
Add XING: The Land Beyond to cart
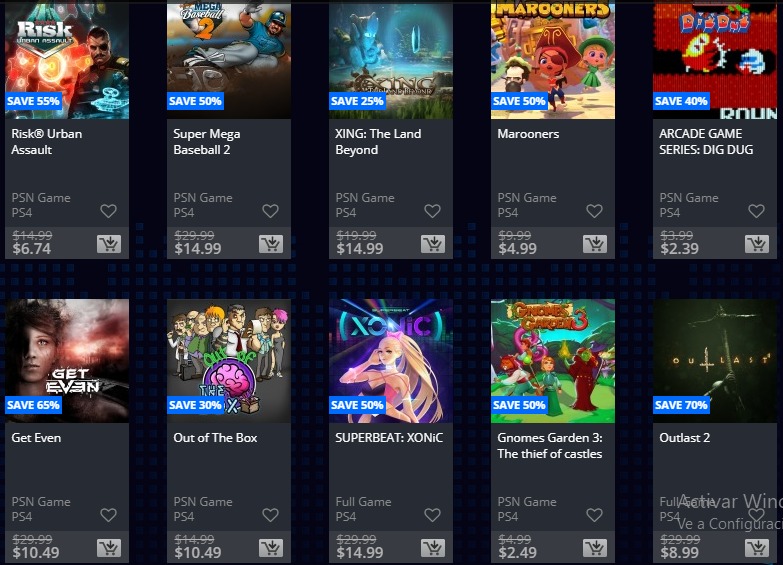[433, 244]
